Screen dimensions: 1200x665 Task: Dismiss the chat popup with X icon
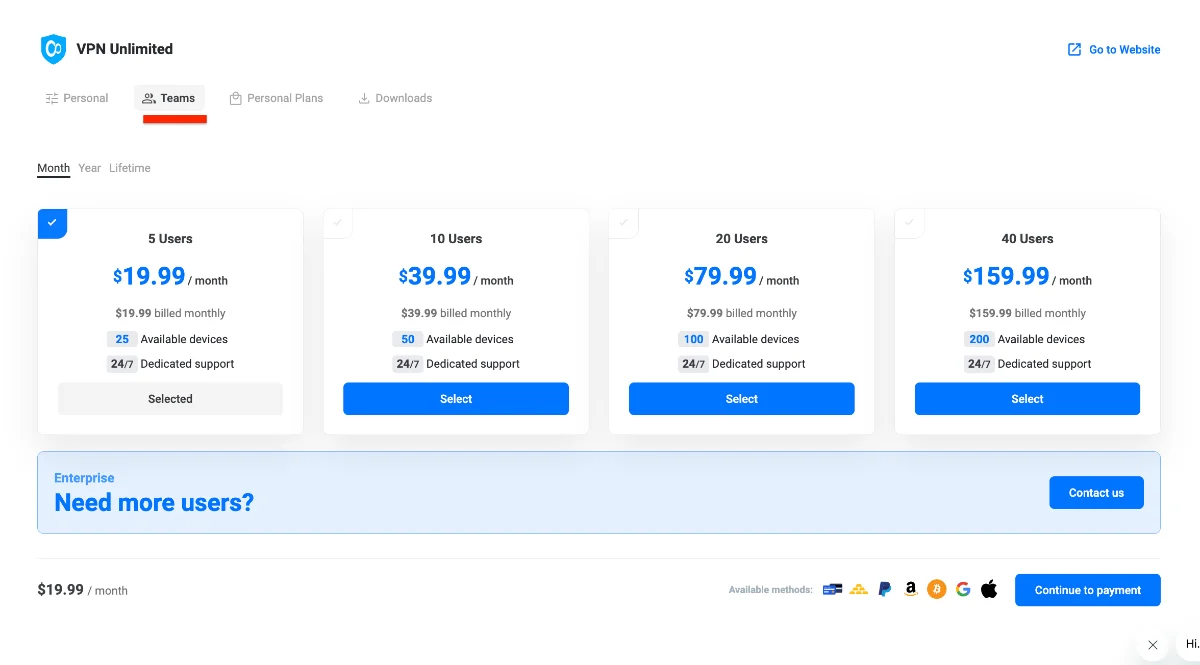tap(1152, 645)
